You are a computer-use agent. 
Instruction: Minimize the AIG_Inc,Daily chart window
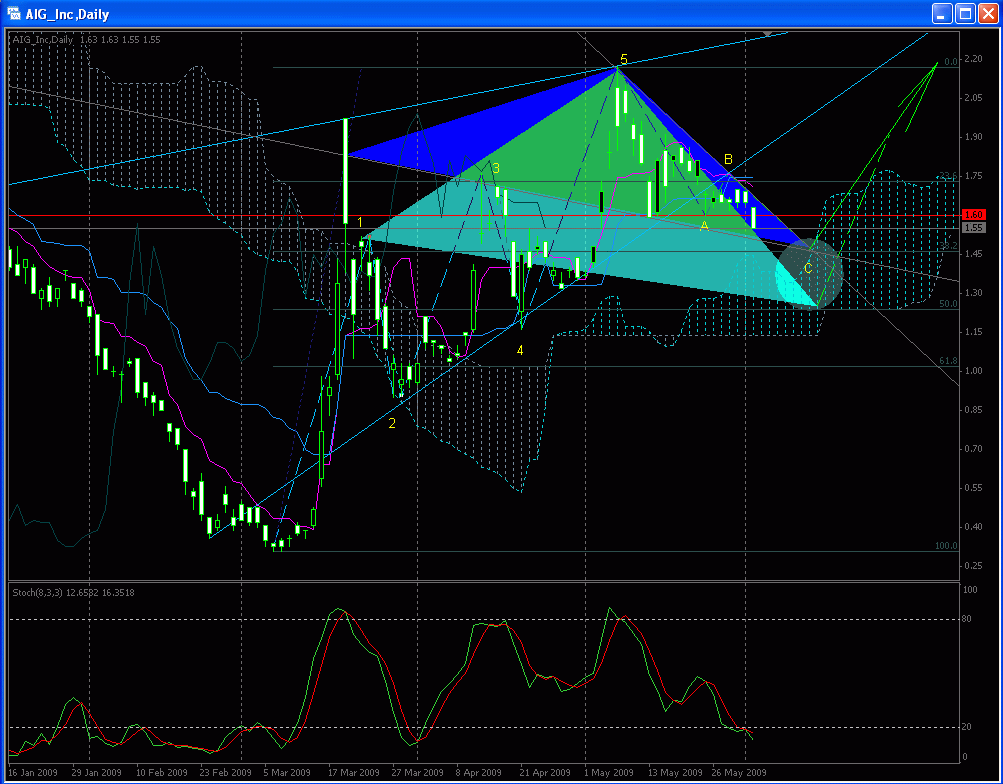tap(942, 13)
